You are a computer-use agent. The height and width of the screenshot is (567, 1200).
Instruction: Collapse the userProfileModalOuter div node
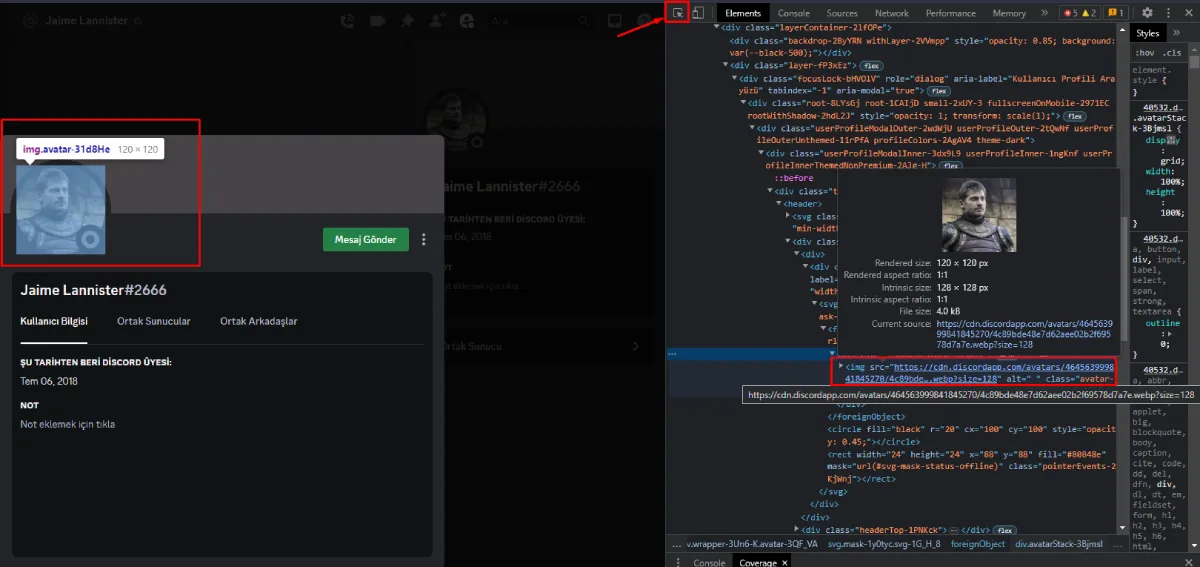coord(752,128)
